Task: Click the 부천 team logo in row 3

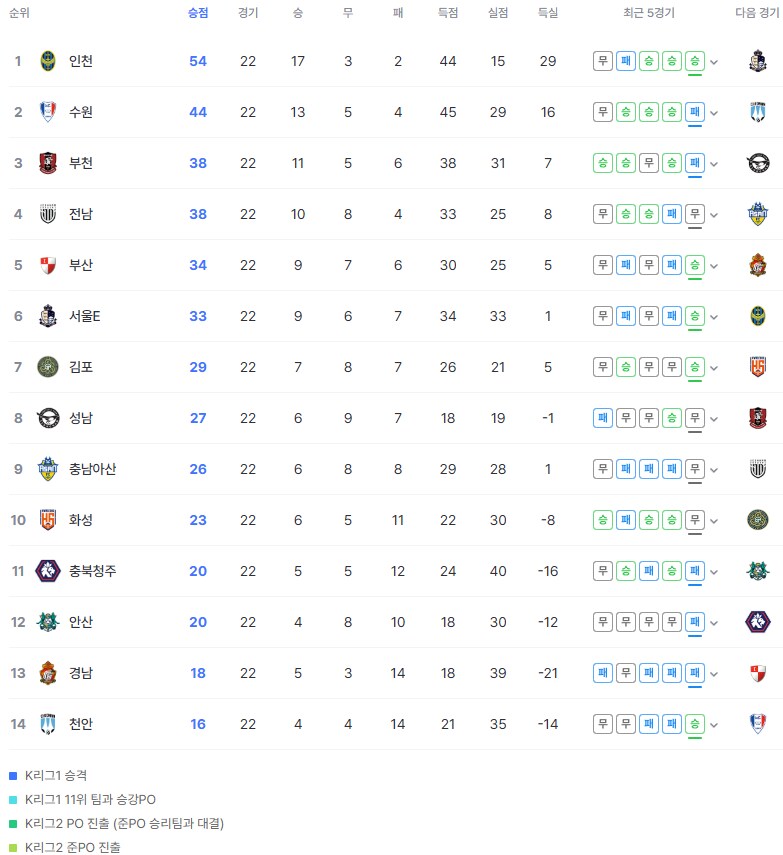Action: click(x=48, y=163)
